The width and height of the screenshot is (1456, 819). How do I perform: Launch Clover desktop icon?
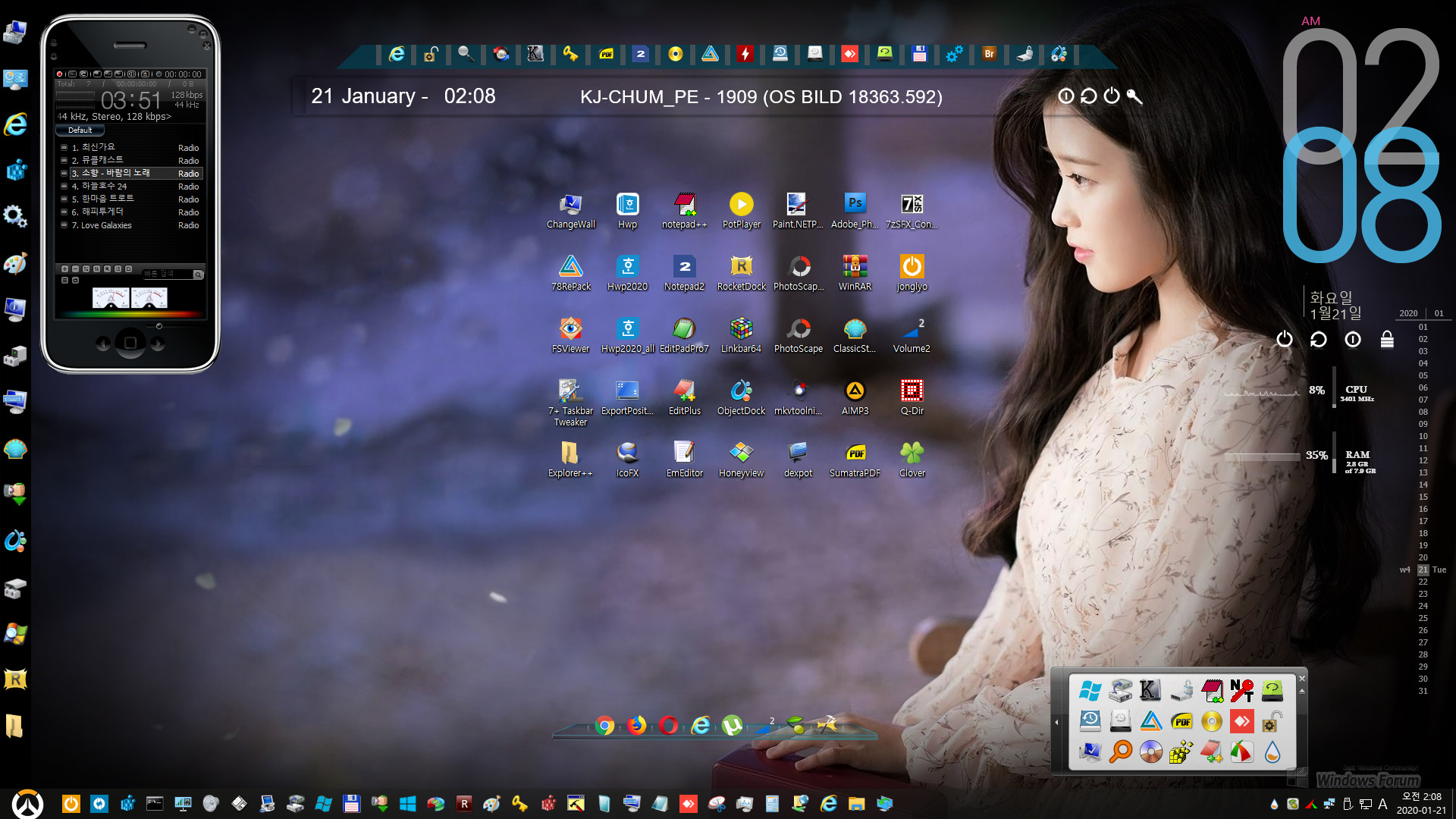[x=912, y=460]
